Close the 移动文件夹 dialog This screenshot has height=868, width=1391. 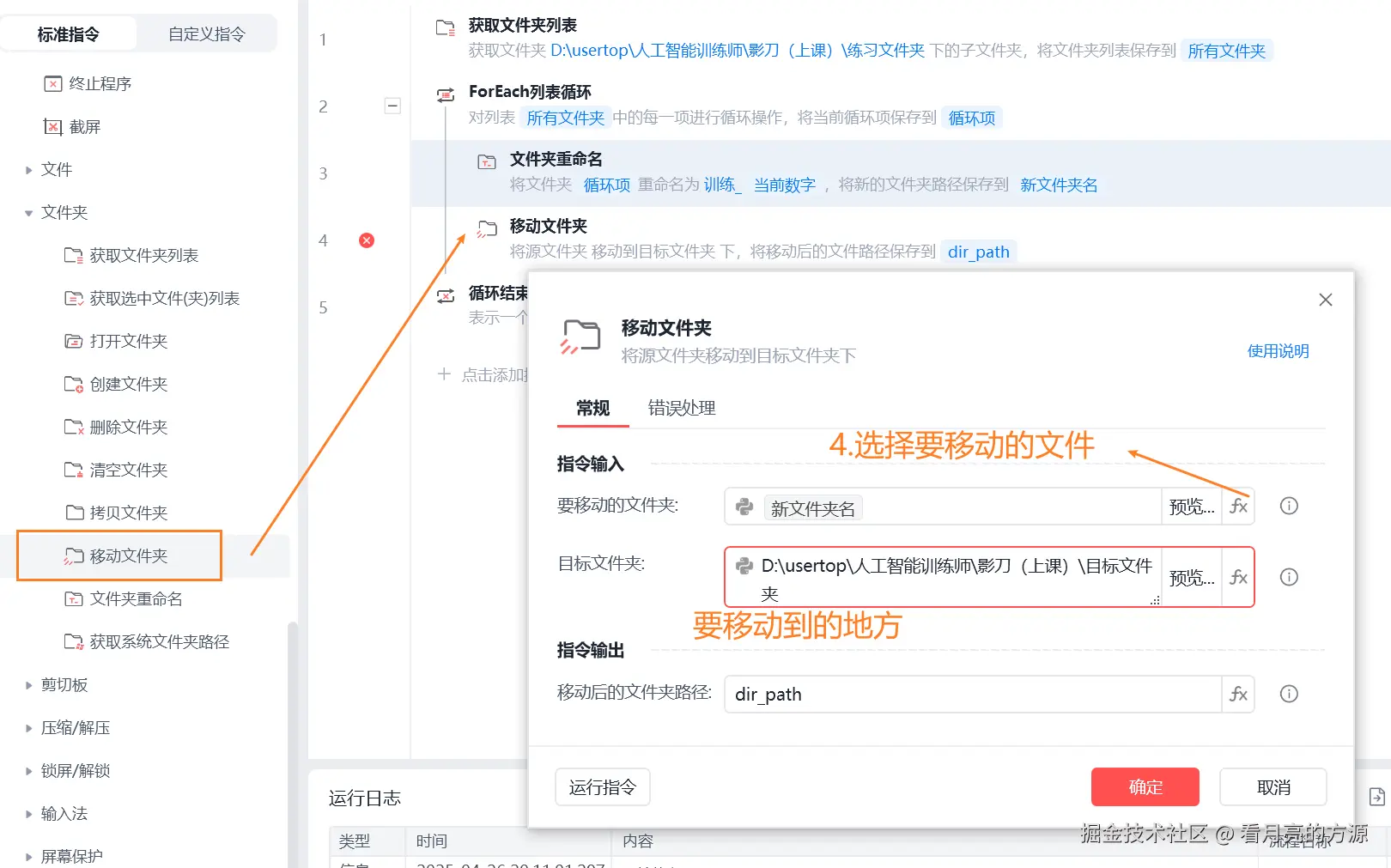tap(1326, 300)
